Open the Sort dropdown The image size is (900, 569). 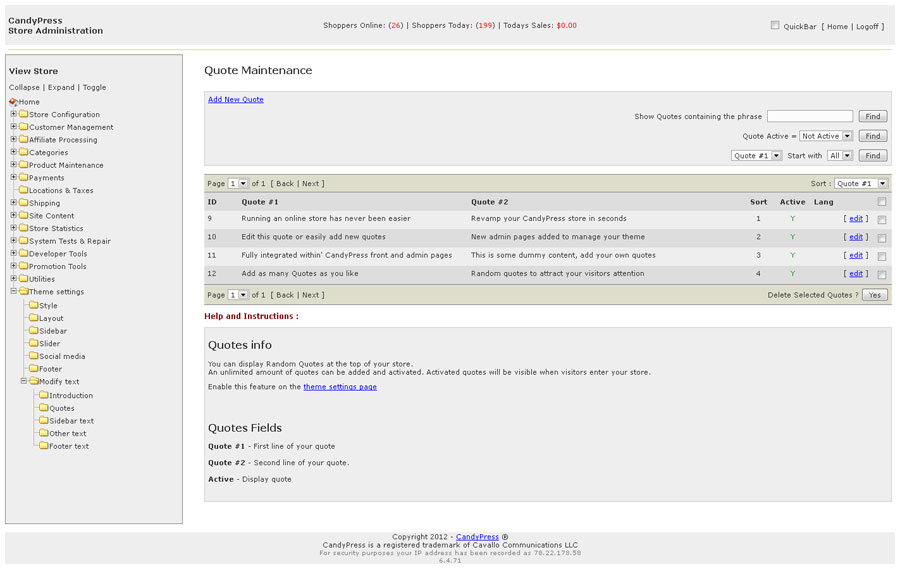tap(861, 184)
